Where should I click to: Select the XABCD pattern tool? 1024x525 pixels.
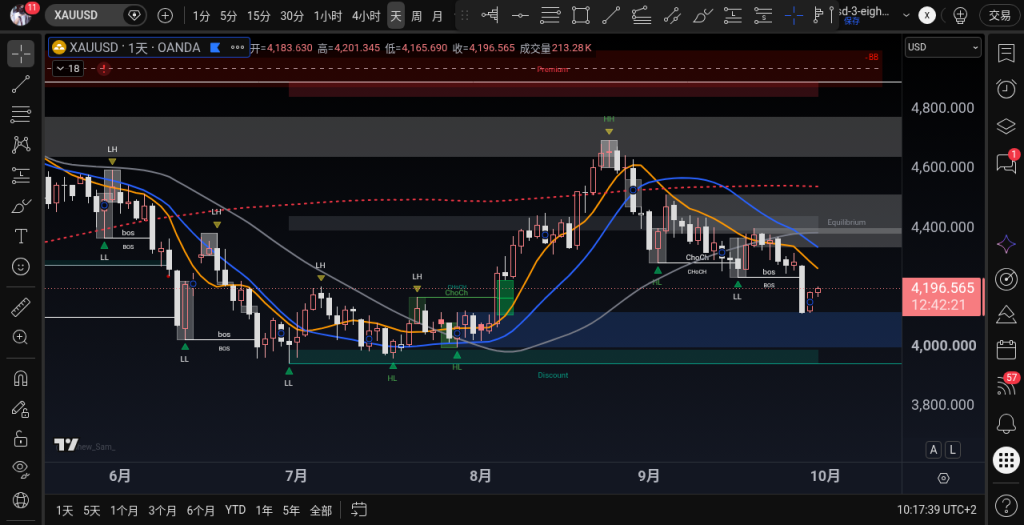[21, 145]
